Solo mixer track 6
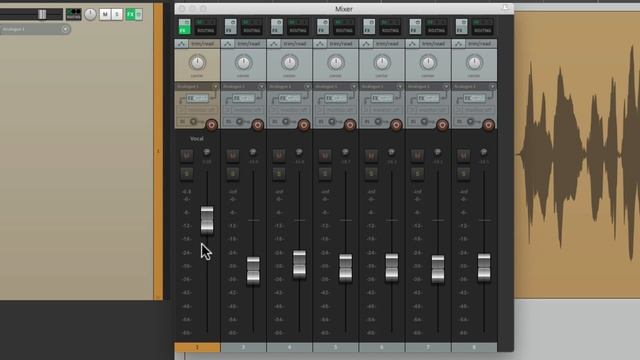 pos(371,173)
